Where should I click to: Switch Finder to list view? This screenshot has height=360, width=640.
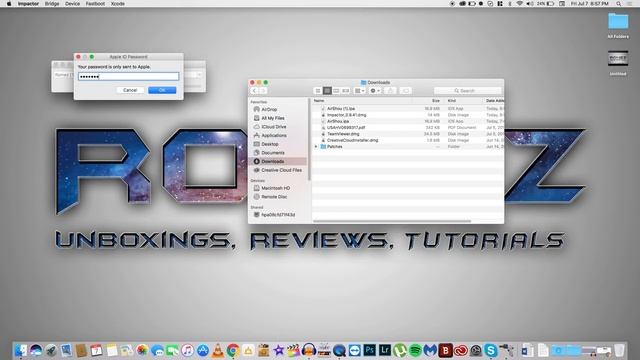coord(327,91)
